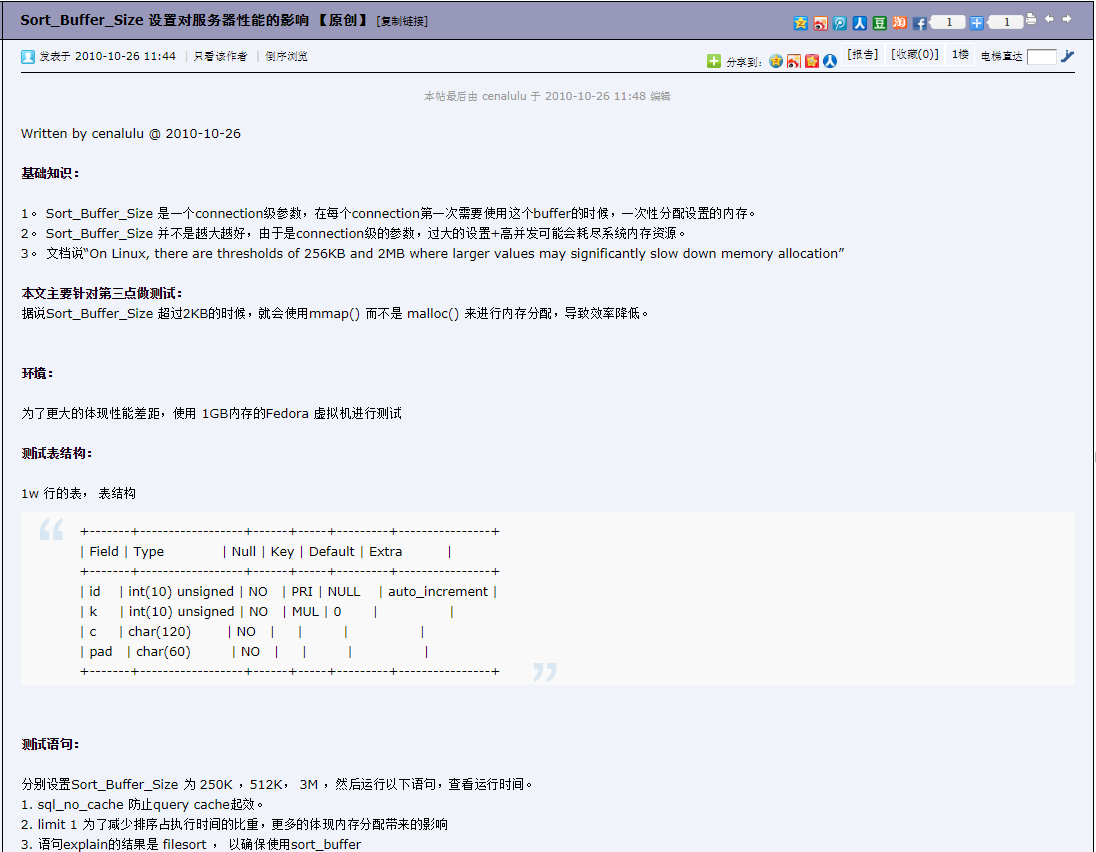Share to Tencent Weibo in header bar

pos(840,23)
